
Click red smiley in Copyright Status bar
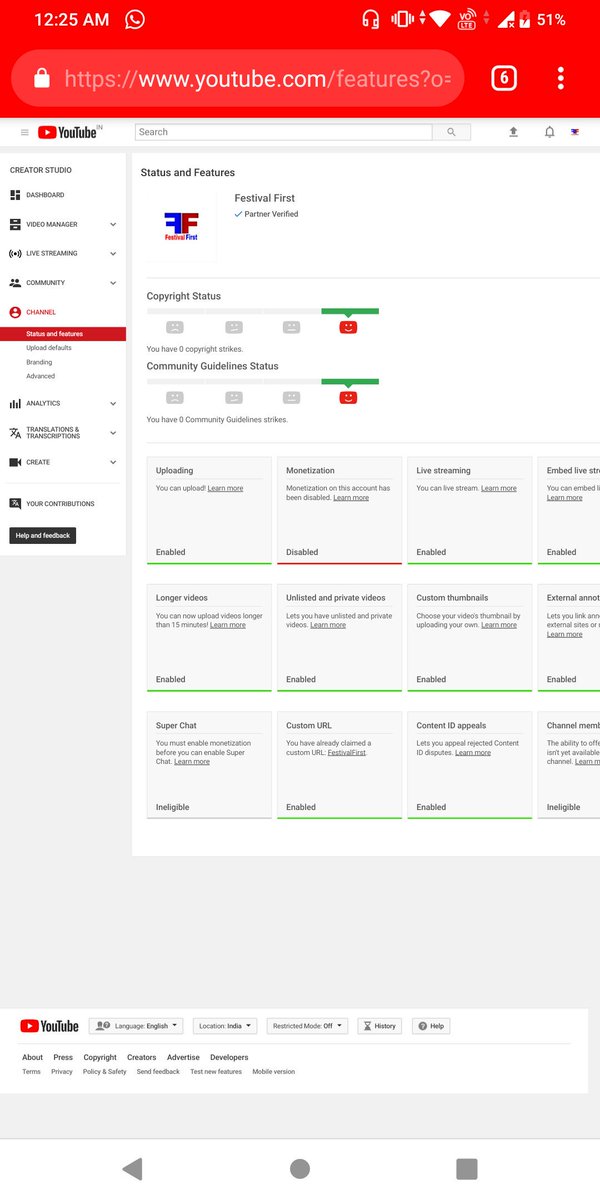348,327
